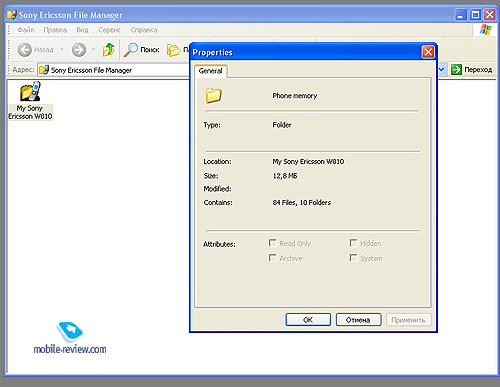Click the Отмена cancel button

pyautogui.click(x=358, y=320)
